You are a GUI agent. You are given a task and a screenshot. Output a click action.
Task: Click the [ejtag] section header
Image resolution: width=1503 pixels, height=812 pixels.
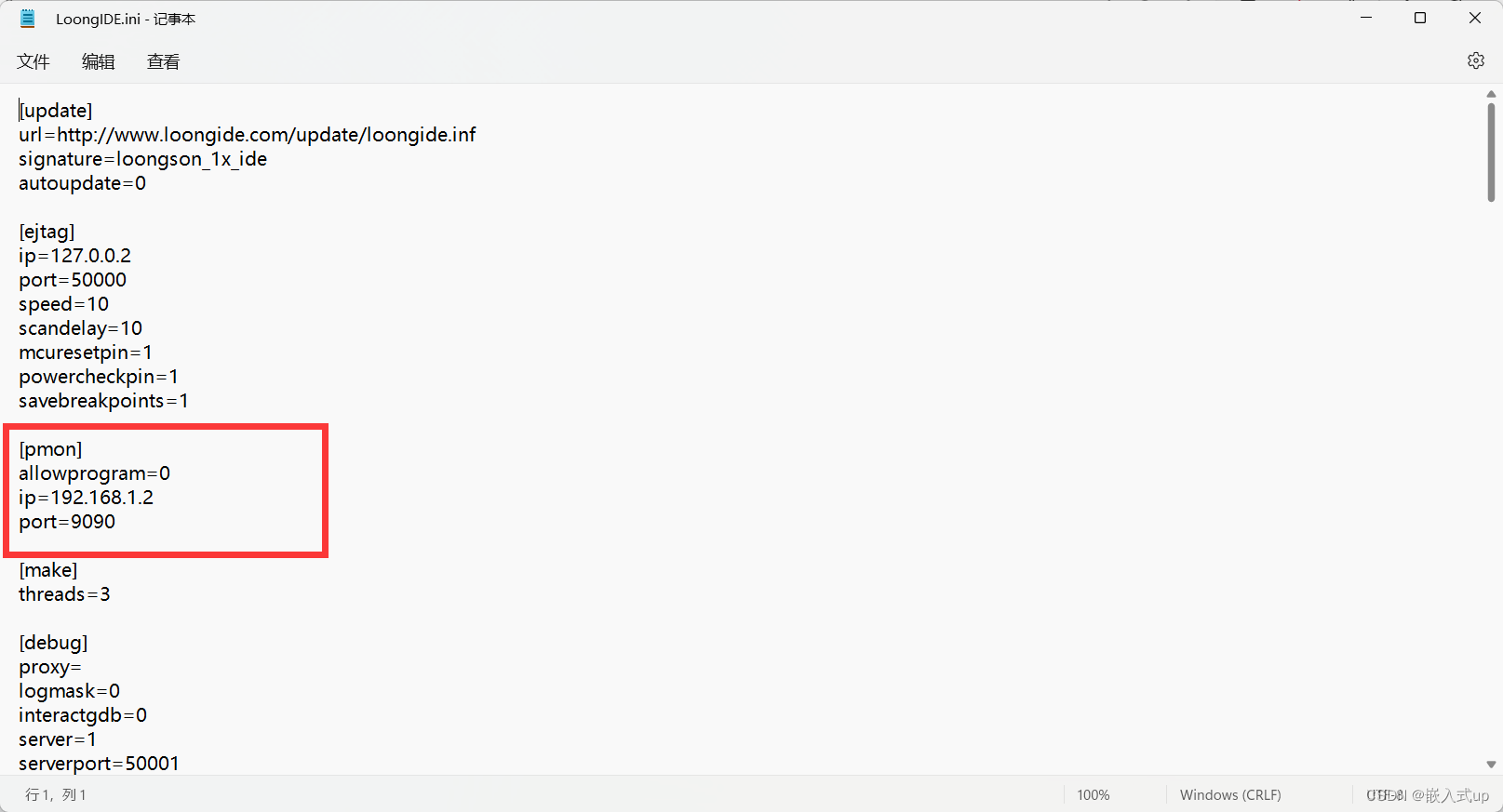click(x=47, y=232)
